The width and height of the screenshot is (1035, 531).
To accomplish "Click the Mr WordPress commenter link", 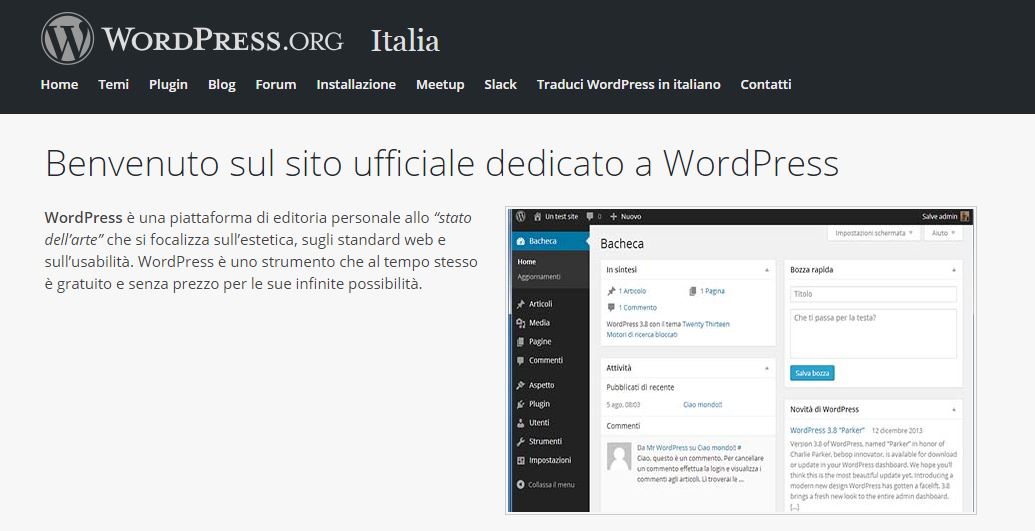I will tap(667, 448).
